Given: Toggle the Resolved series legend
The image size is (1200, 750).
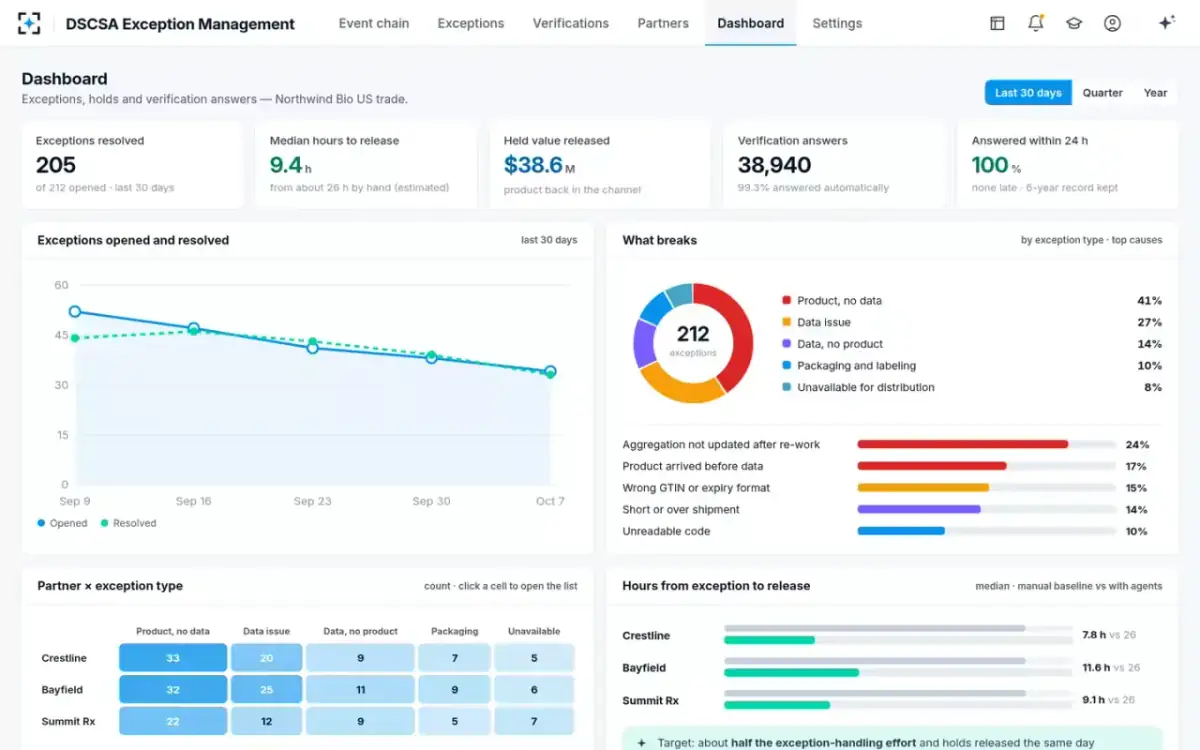Looking at the screenshot, I should click(128, 523).
